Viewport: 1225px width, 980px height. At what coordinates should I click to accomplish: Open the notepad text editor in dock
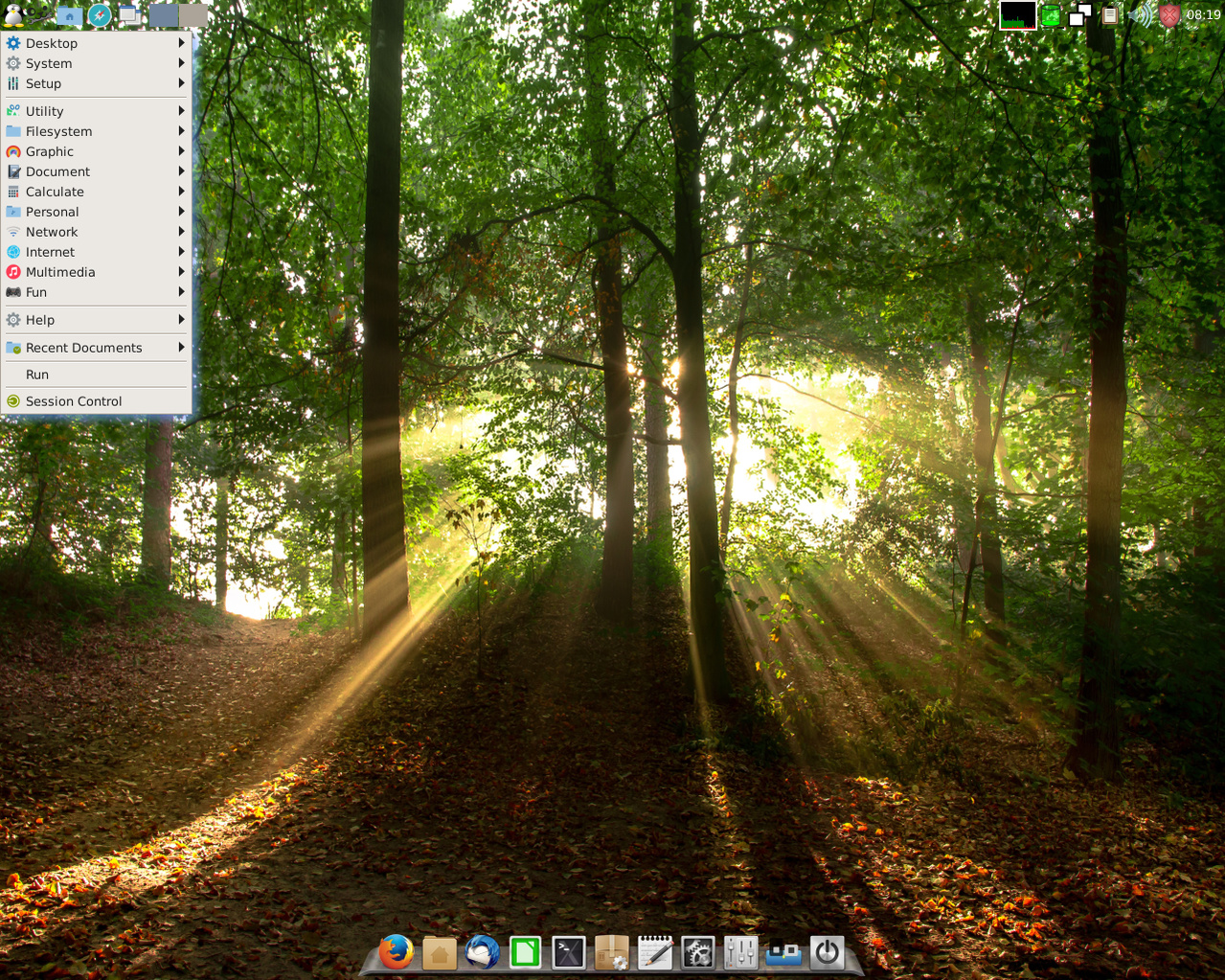pyautogui.click(x=655, y=952)
